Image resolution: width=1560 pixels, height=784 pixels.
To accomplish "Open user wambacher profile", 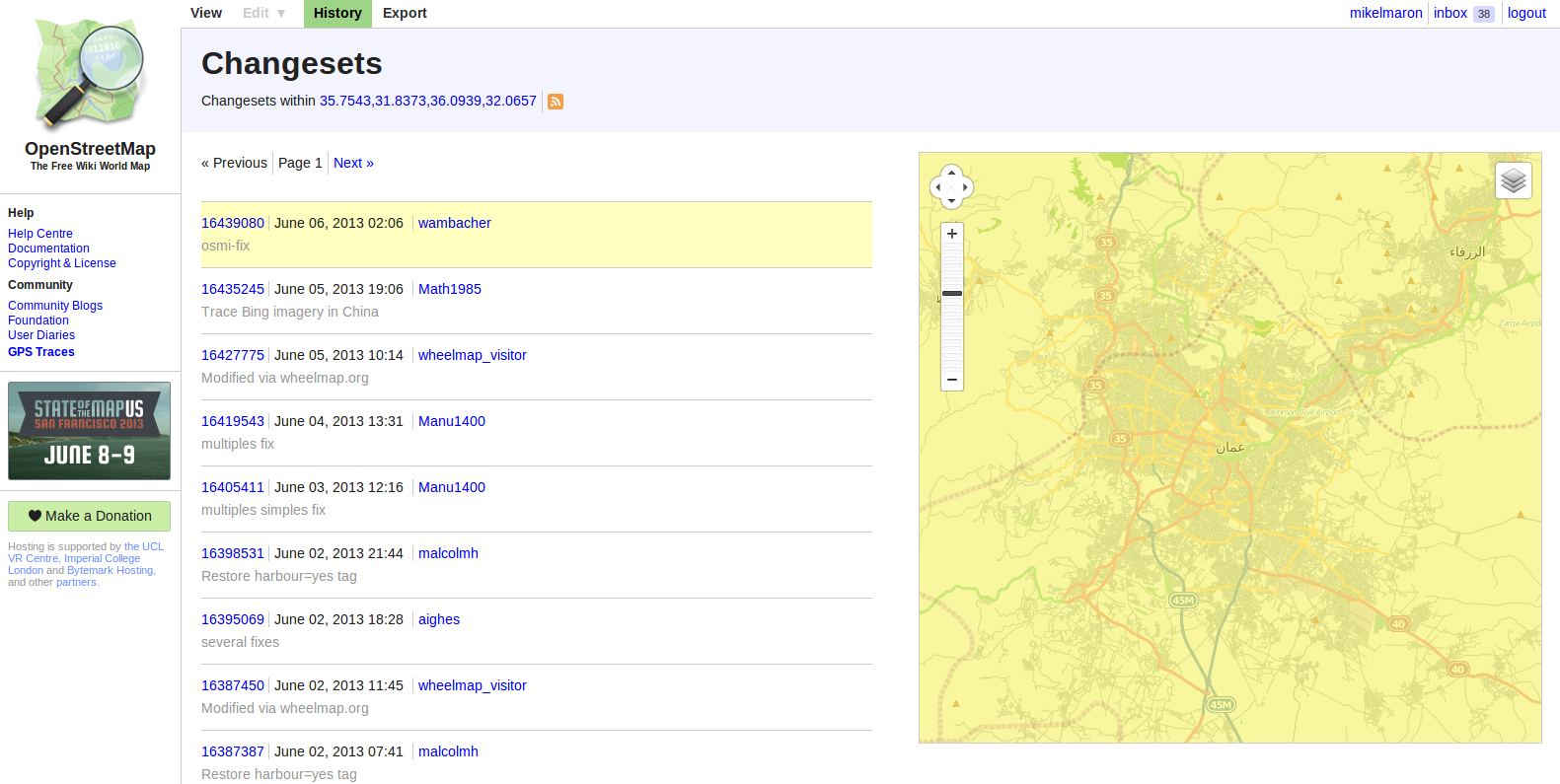I will click(455, 223).
